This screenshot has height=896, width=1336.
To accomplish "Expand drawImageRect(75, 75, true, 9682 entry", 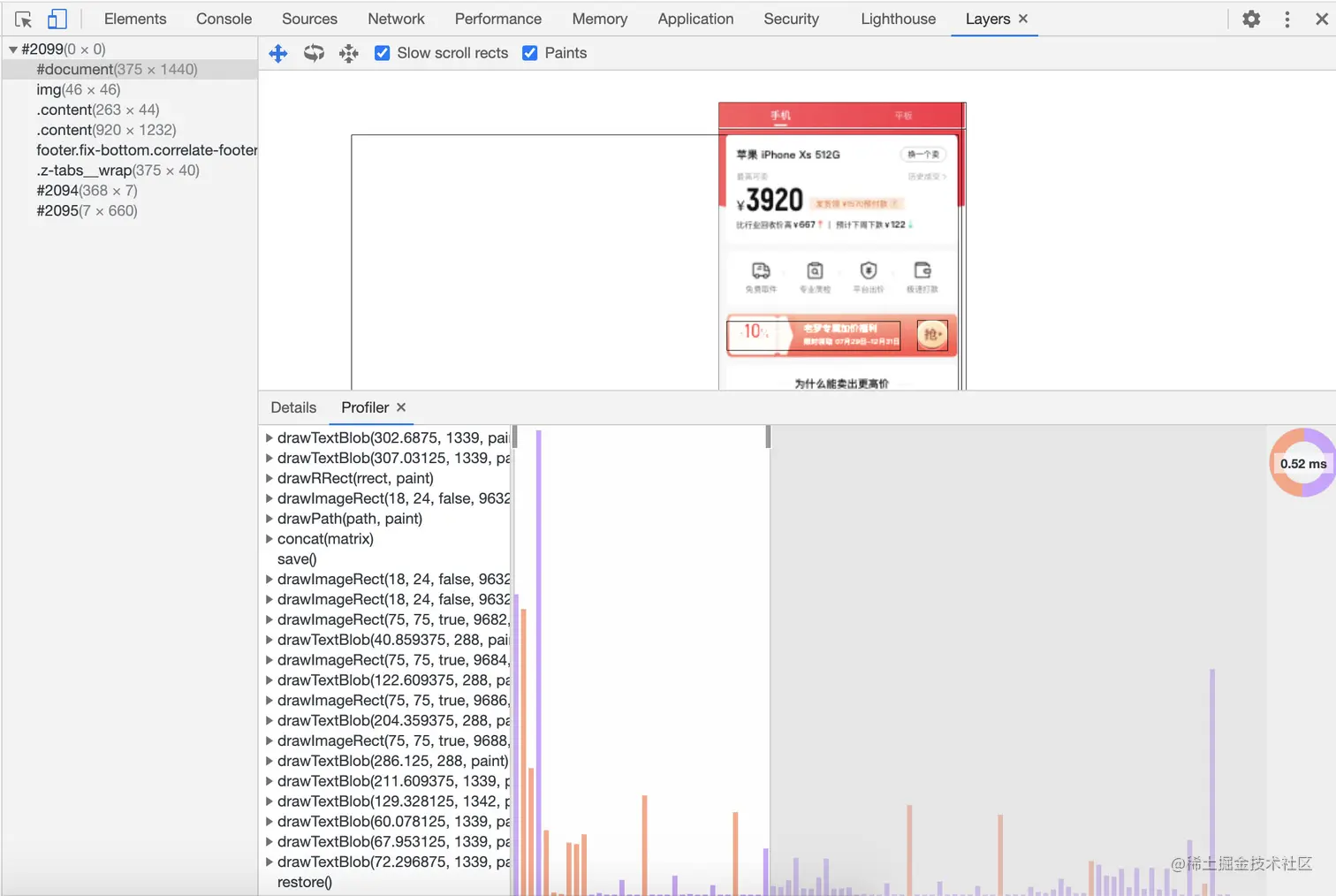I will click(x=269, y=619).
